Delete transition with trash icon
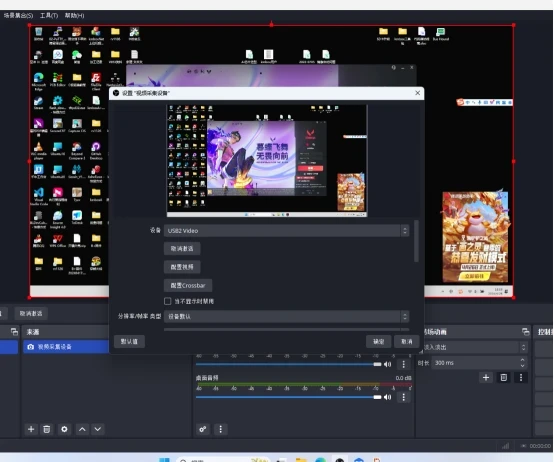This screenshot has height=462, width=554. pos(504,378)
